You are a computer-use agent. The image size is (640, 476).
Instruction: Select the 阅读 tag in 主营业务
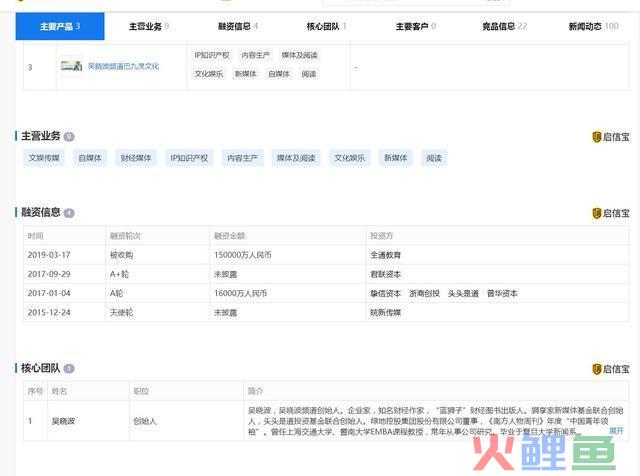pos(434,158)
